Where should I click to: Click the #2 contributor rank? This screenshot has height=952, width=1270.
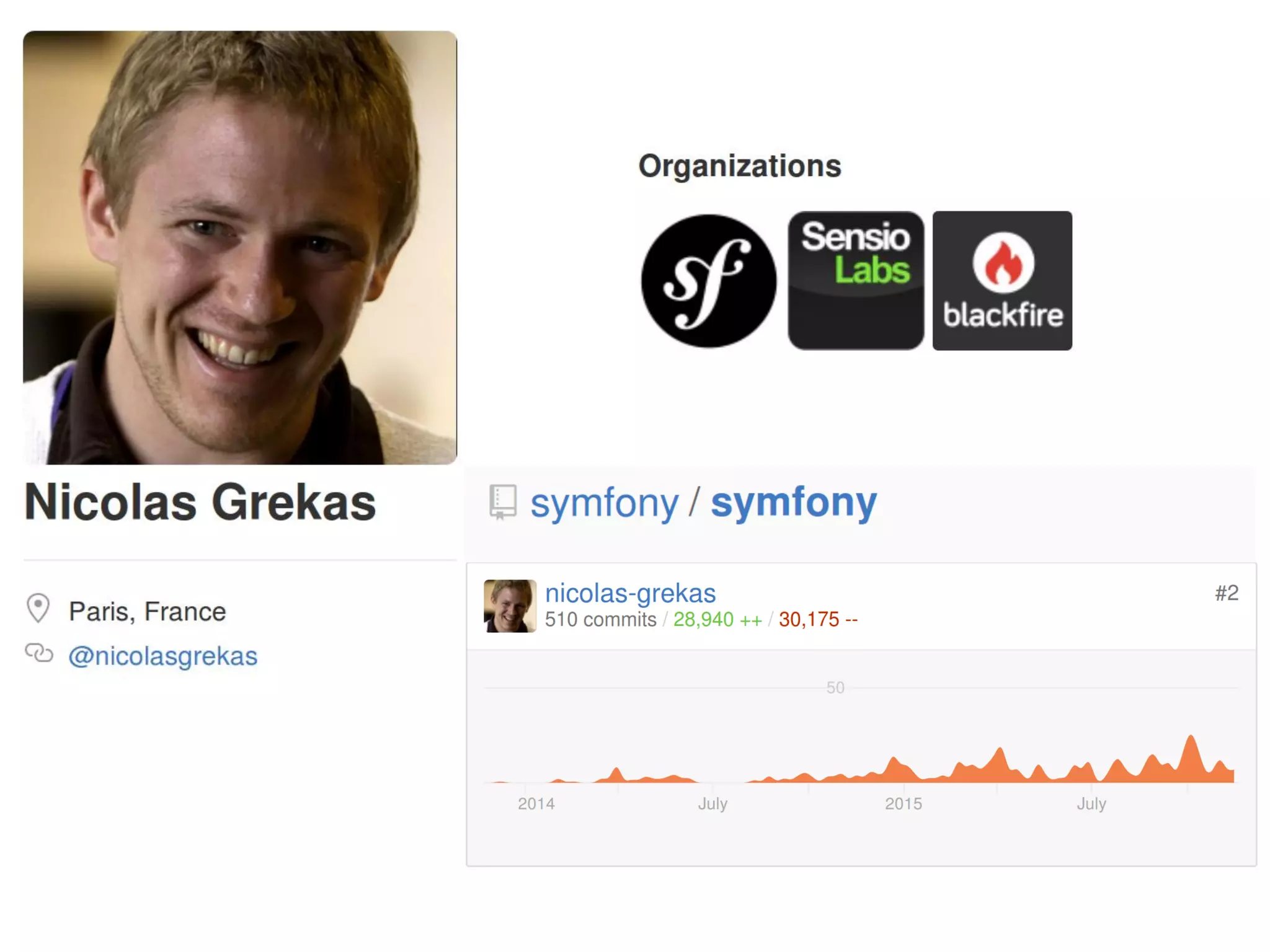(1226, 593)
